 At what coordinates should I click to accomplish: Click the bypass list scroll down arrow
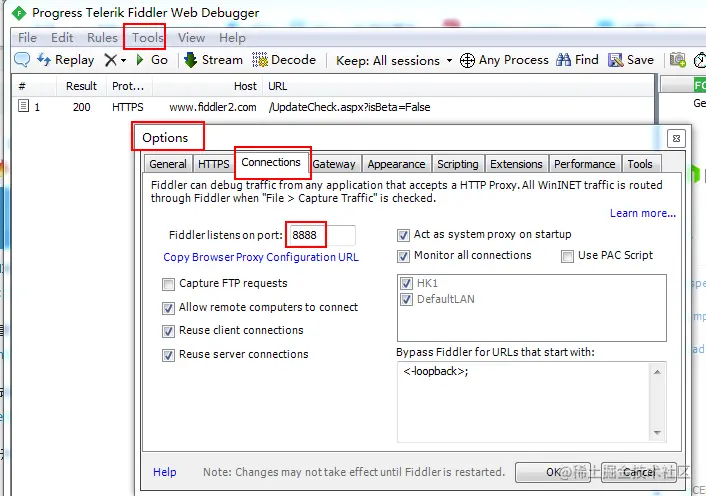[x=657, y=433]
